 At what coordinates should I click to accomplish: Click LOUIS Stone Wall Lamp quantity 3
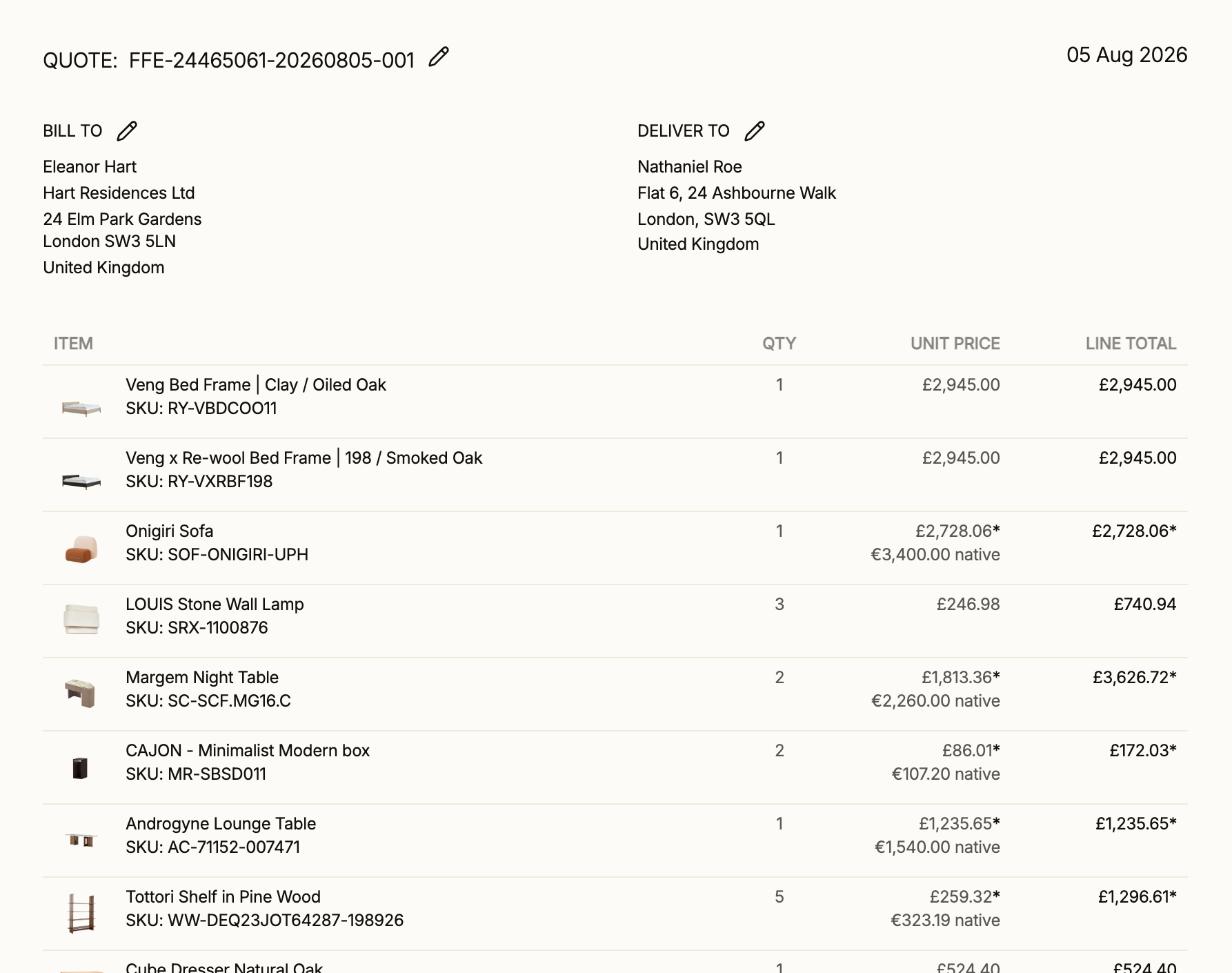779,605
